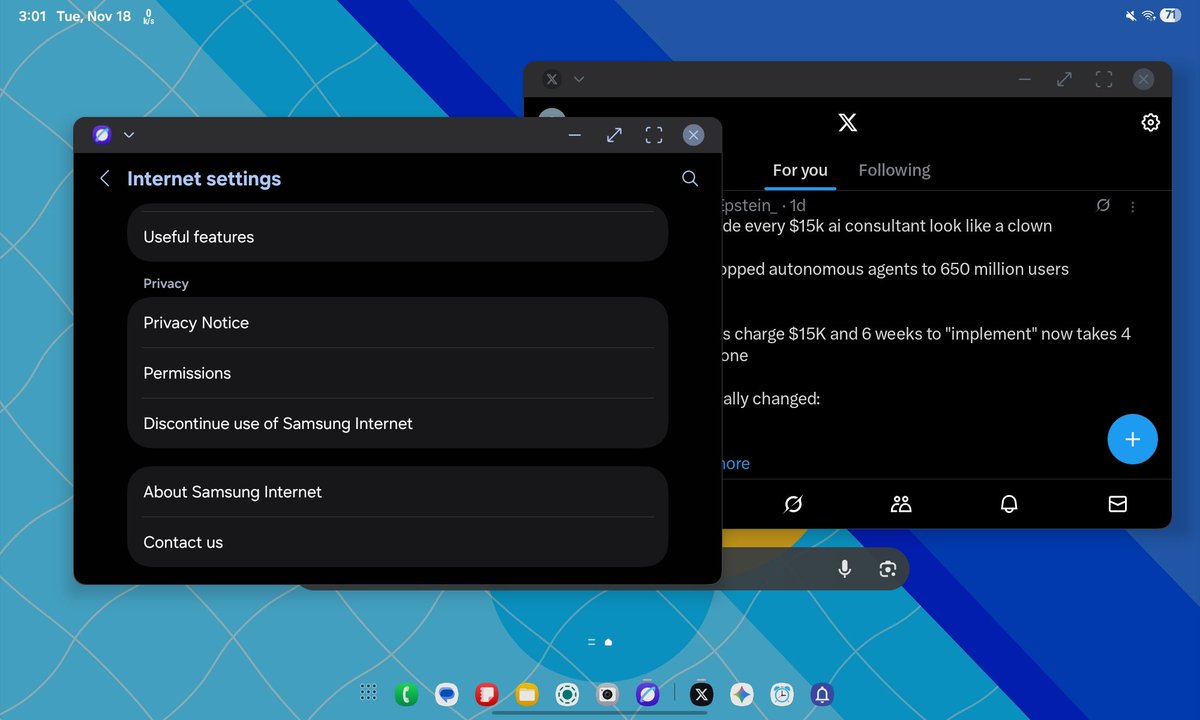Open Contact us
The image size is (1200, 720).
(398, 542)
